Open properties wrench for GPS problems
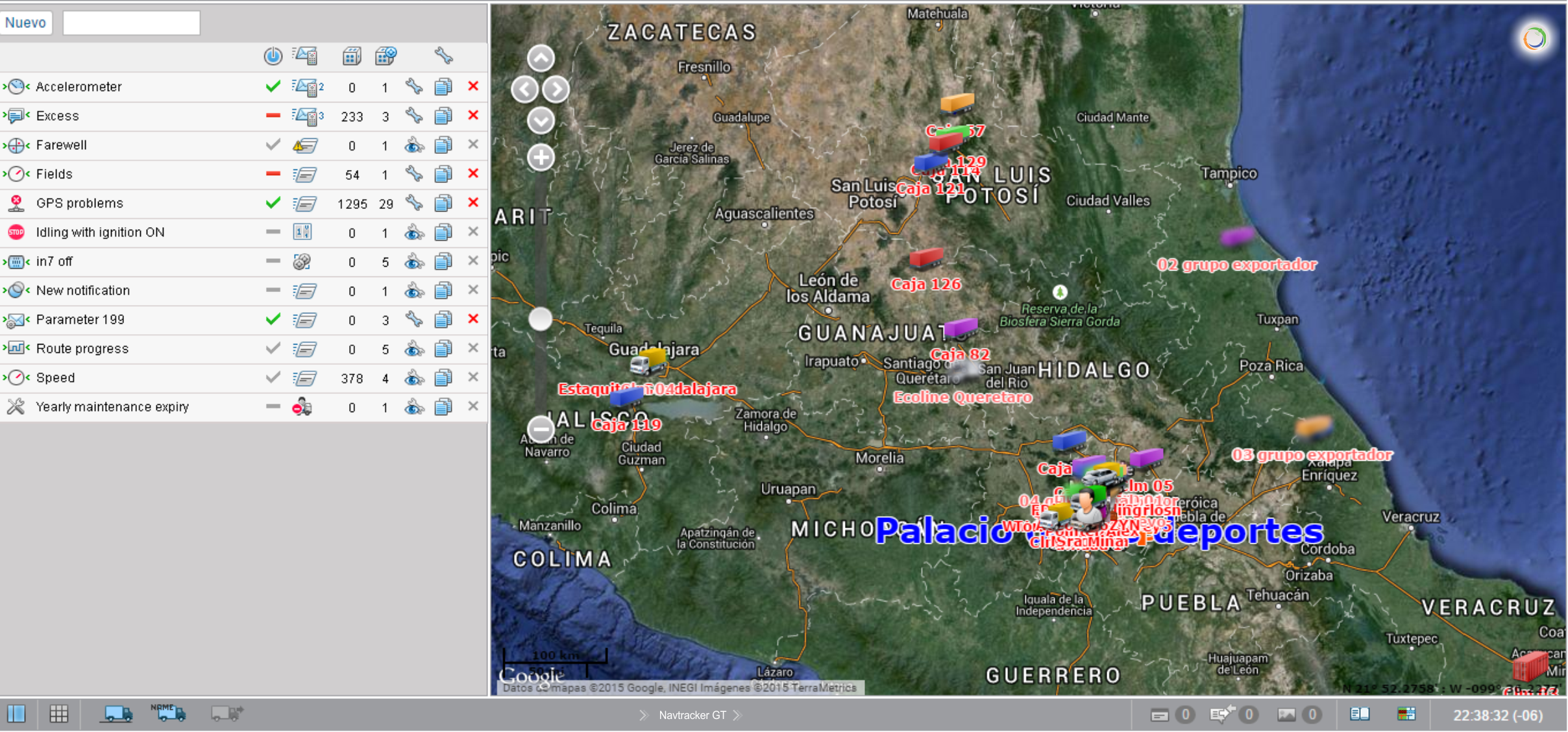The image size is (1568, 732). coord(413,203)
